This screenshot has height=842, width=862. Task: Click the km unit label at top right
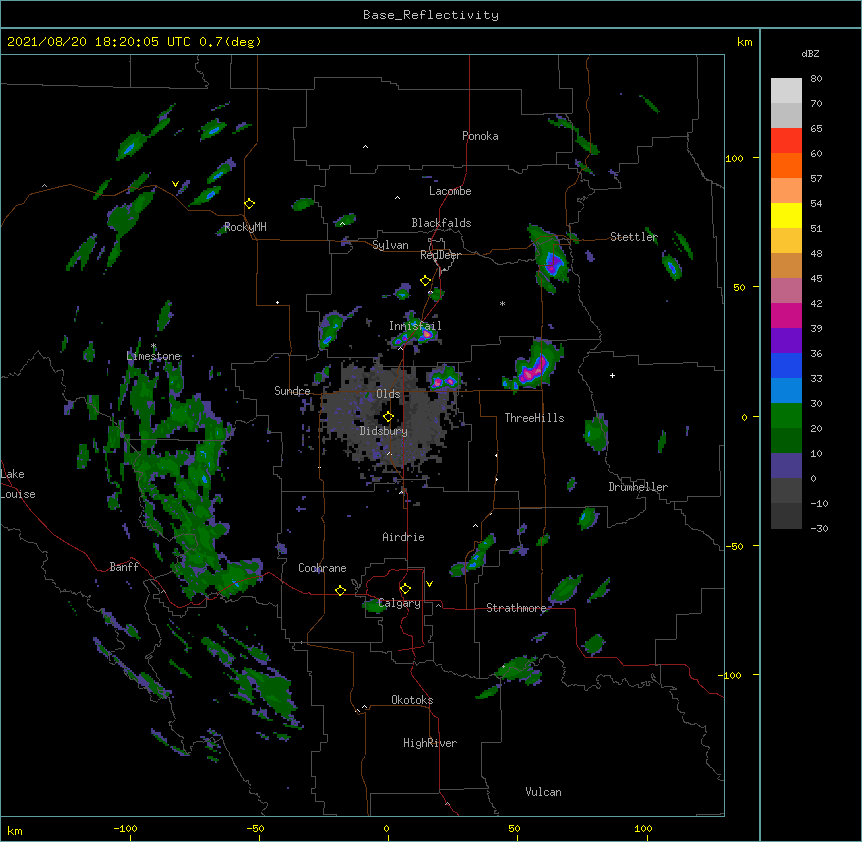pos(745,42)
